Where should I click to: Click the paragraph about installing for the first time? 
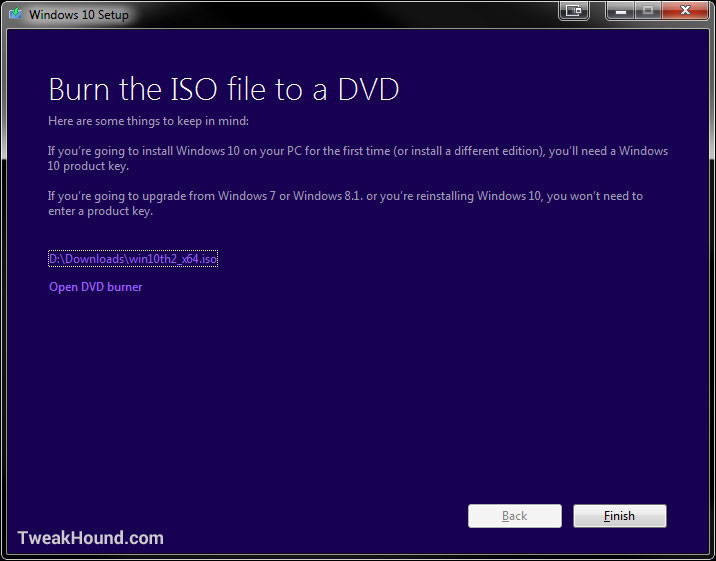pyautogui.click(x=358, y=158)
